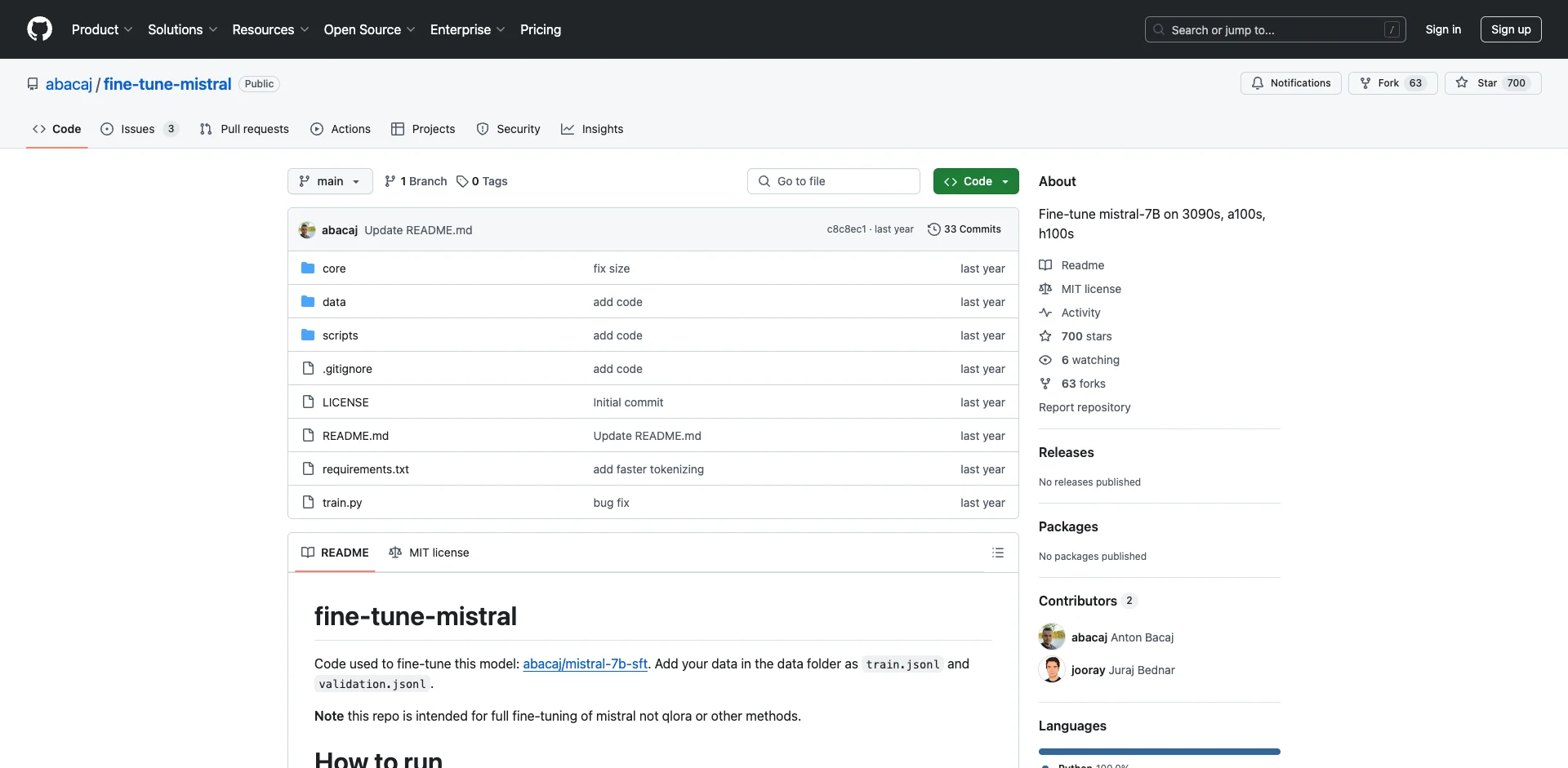
Task: Open the fix size commit message
Action: pyautogui.click(x=612, y=269)
